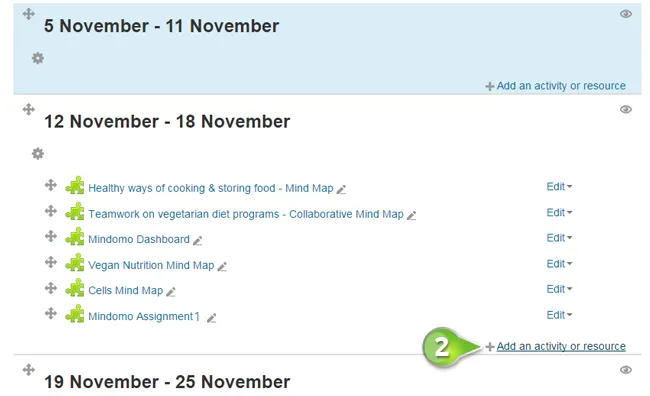Hide the 5 November - 11 November section
The height and width of the screenshot is (396, 650).
(x=626, y=14)
